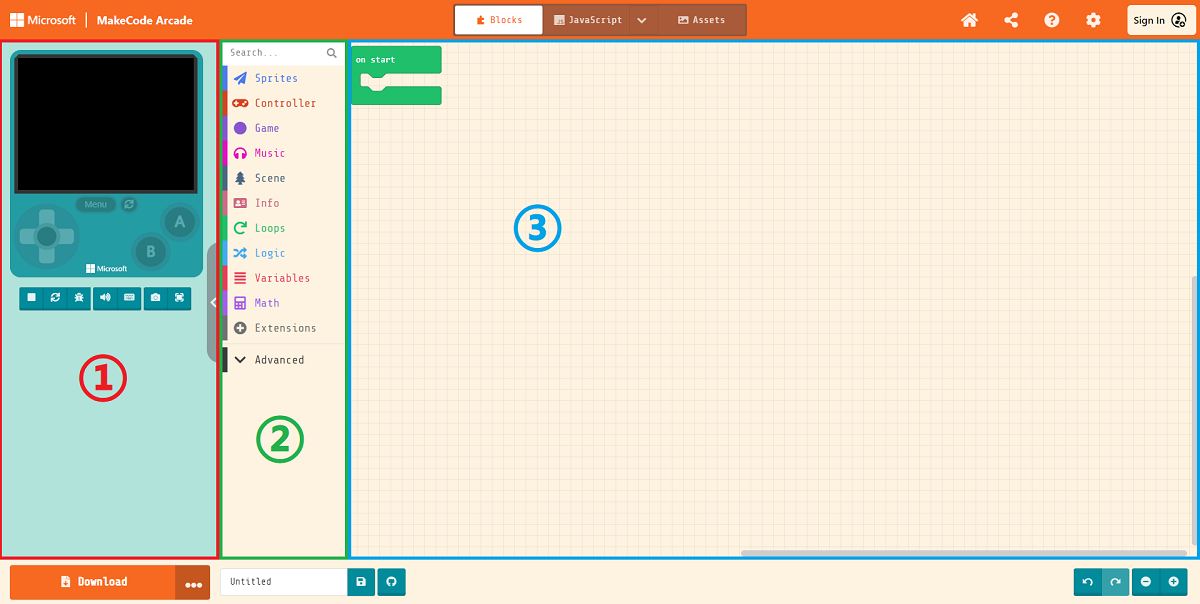Mute the simulator audio
This screenshot has height=604, width=1200.
pyautogui.click(x=105, y=298)
